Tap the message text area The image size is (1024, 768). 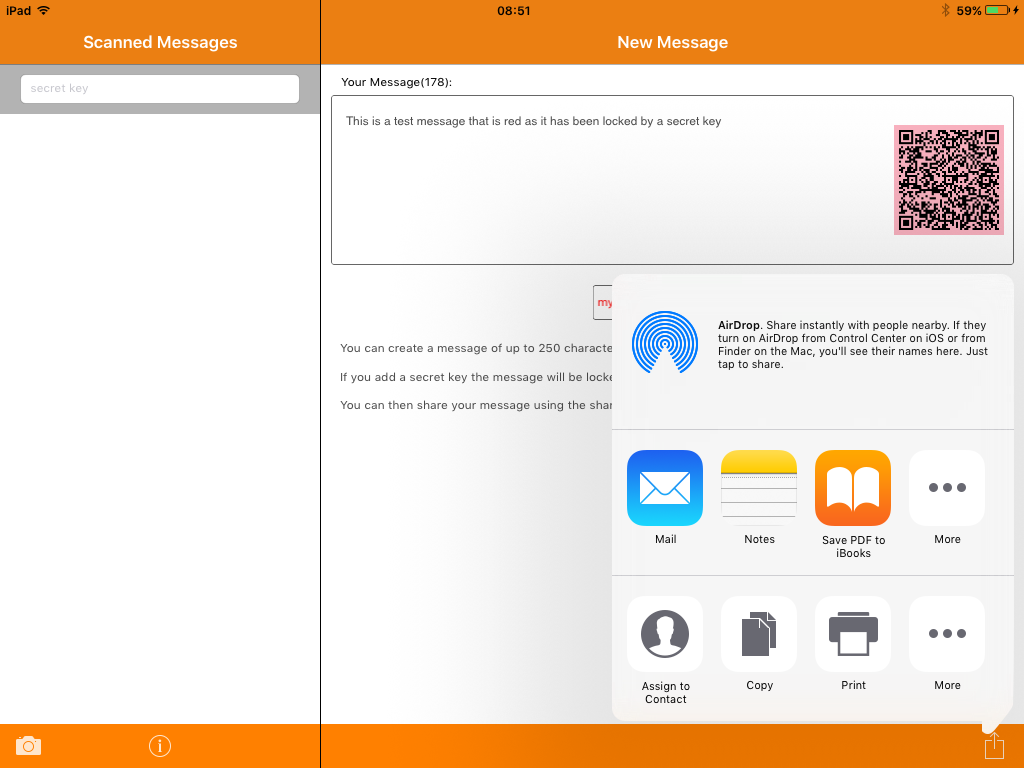[672, 180]
